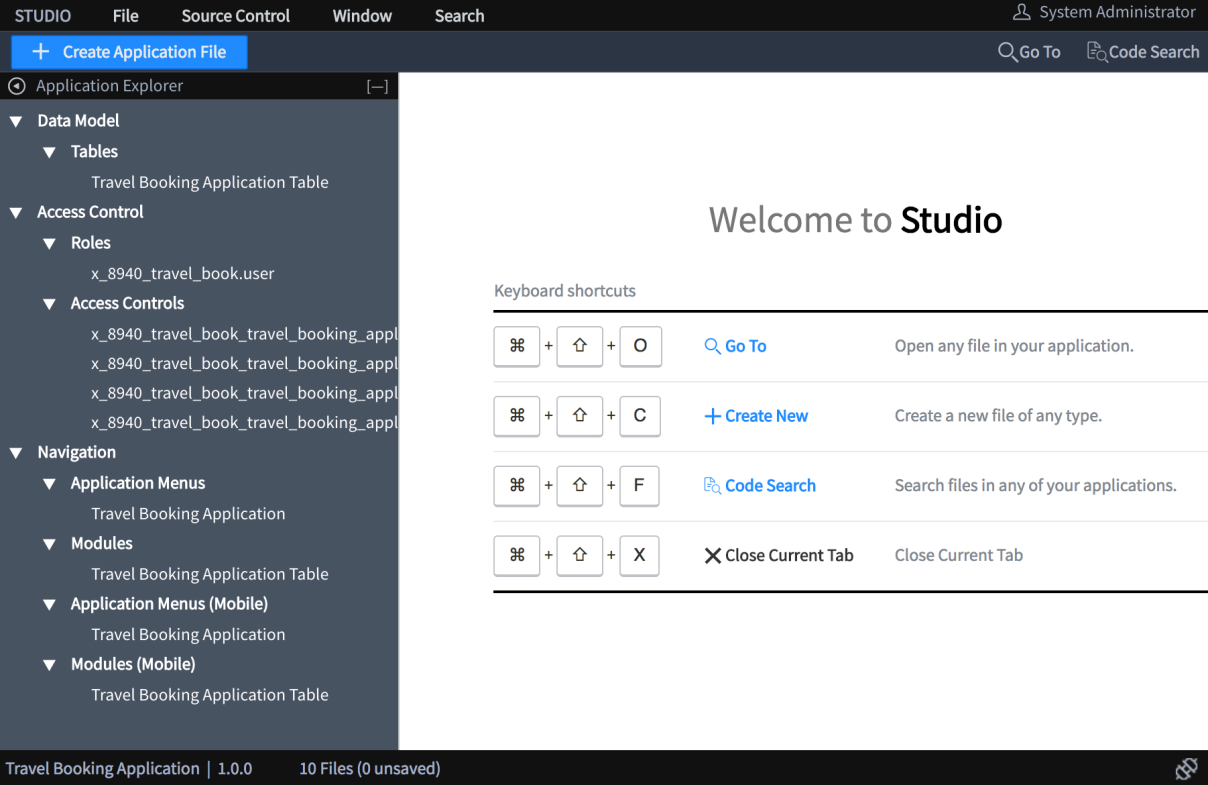Click the broken-link source control status icon
1208x785 pixels.
pos(1185,768)
